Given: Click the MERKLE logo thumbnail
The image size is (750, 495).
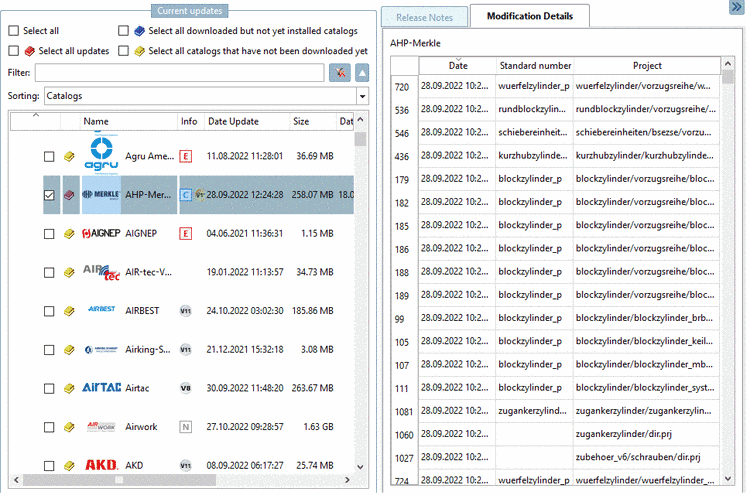Looking at the screenshot, I should tap(101, 195).
